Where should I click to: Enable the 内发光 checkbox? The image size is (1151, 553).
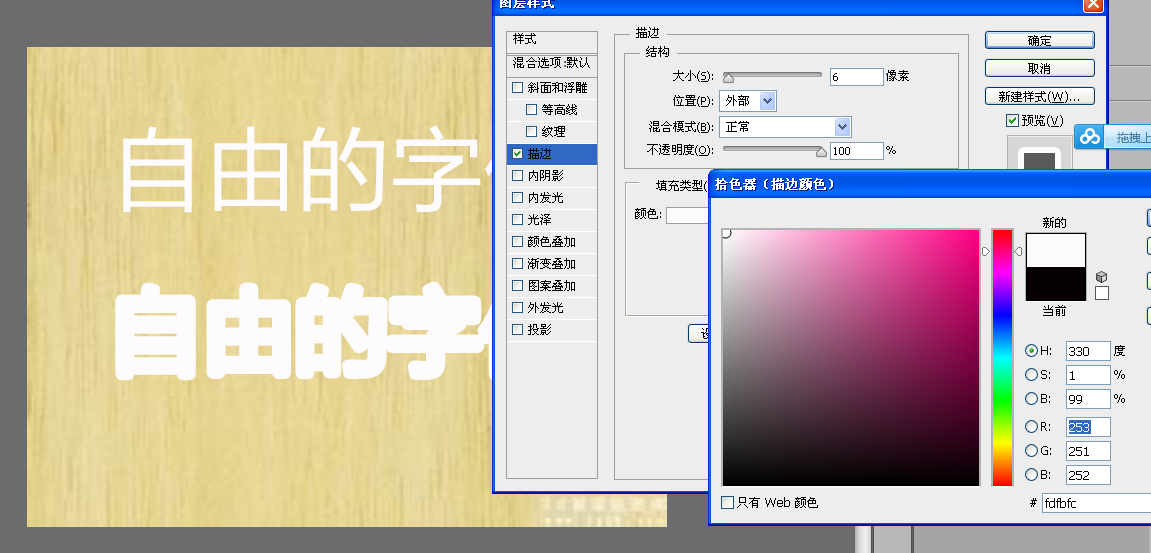[518, 198]
